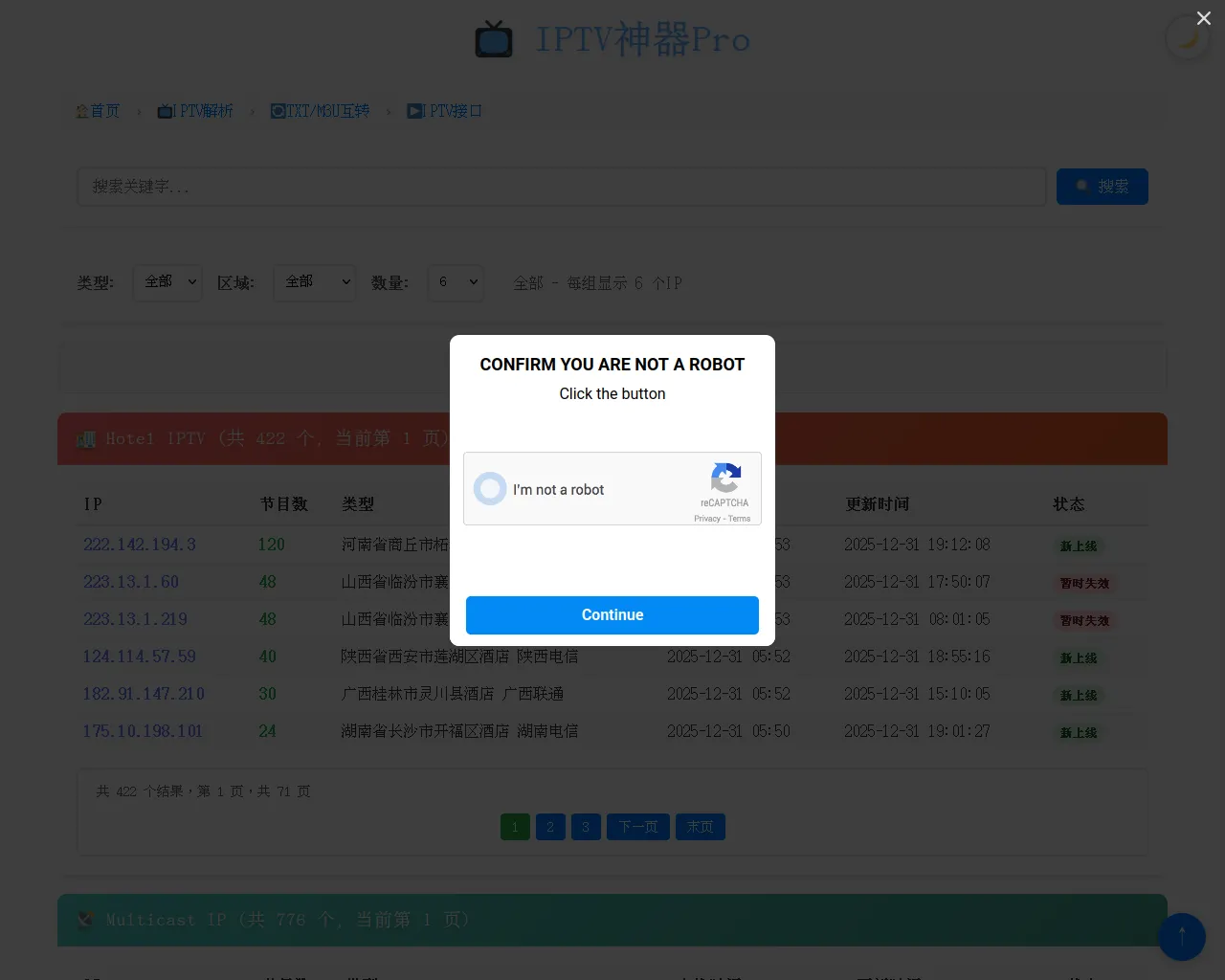Screen dimensions: 1225x980
Task: Select channel count 120 for 222.142.194.3
Action: (x=272, y=545)
